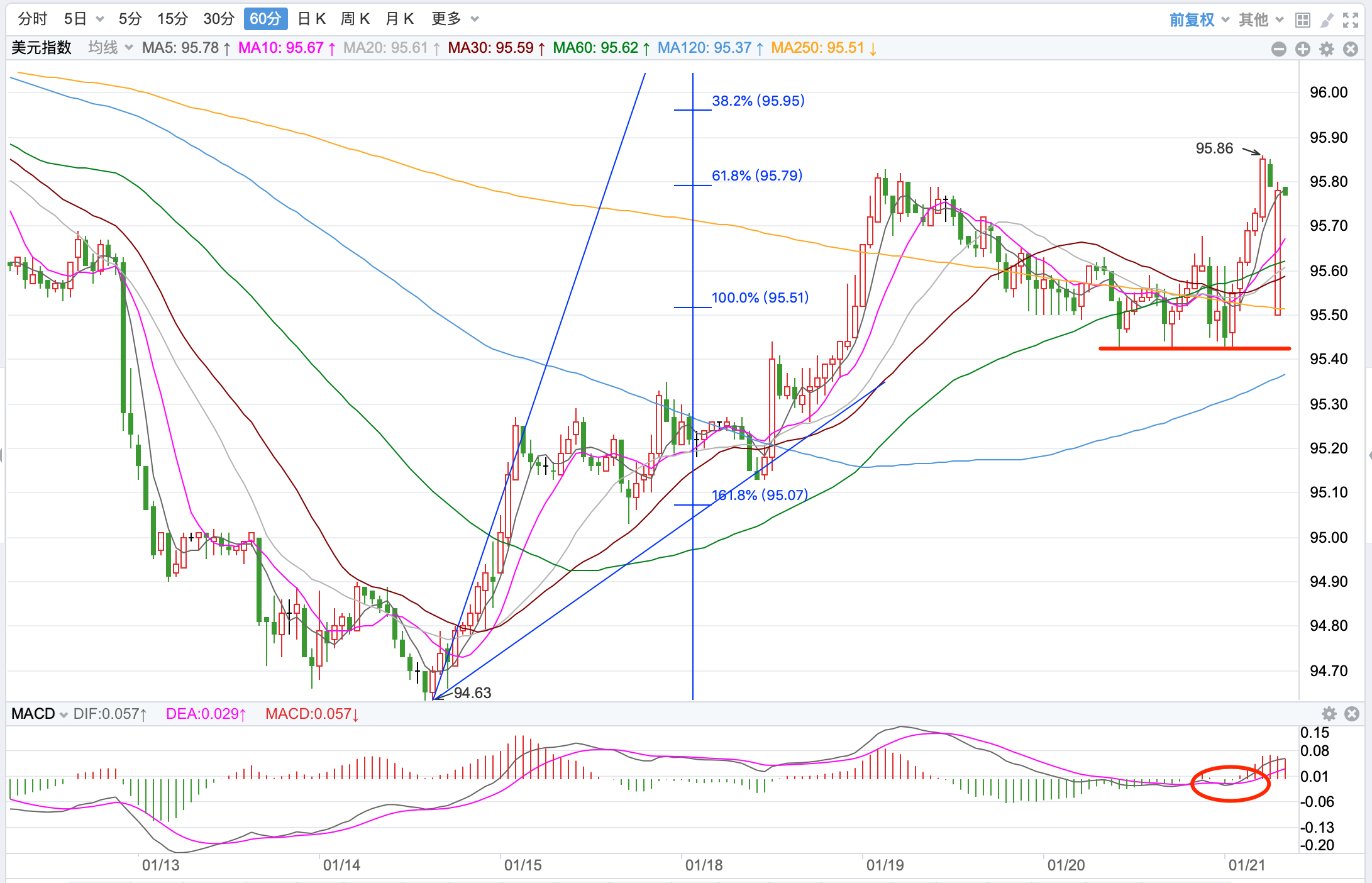Enter fullscreen chart mode

(x=1351, y=20)
